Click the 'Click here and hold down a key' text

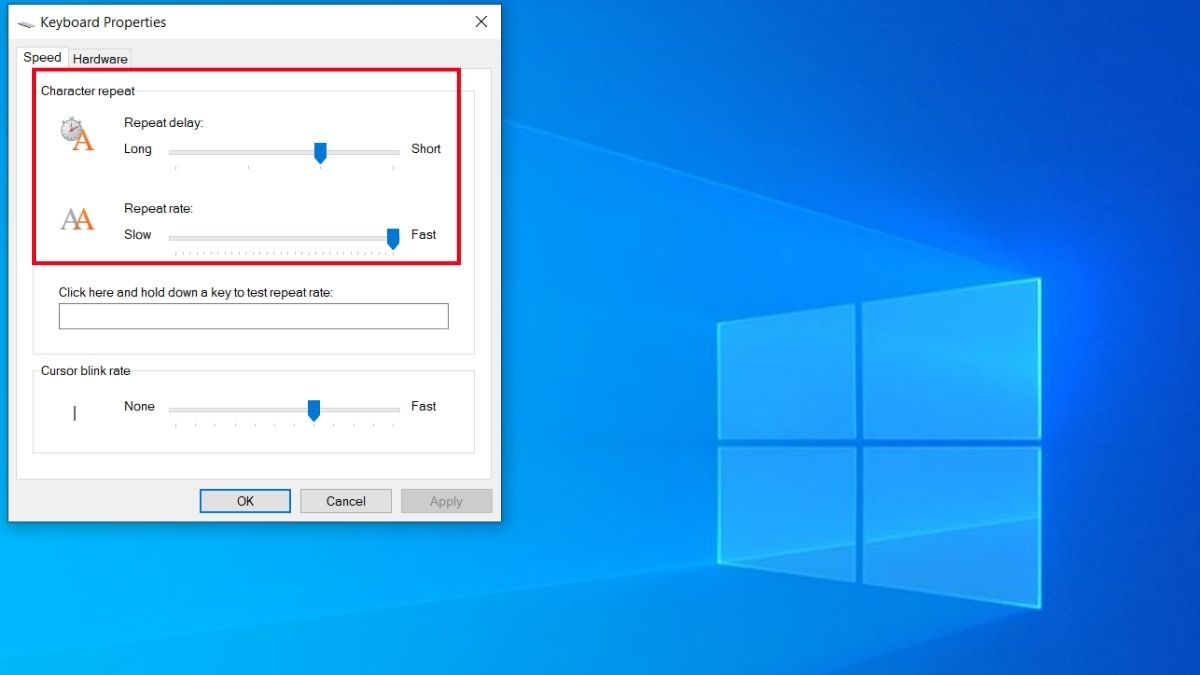(x=196, y=293)
